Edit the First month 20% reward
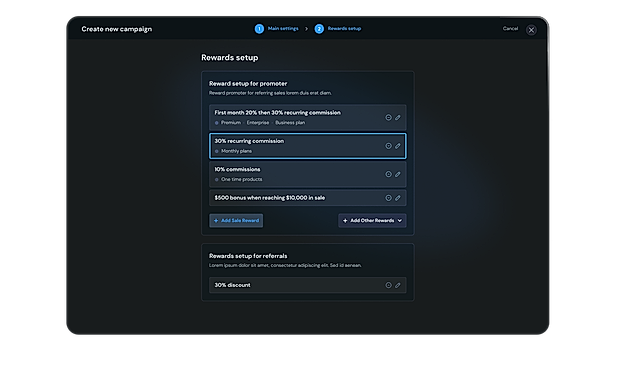Viewport: 619px width, 368px height. (x=398, y=118)
